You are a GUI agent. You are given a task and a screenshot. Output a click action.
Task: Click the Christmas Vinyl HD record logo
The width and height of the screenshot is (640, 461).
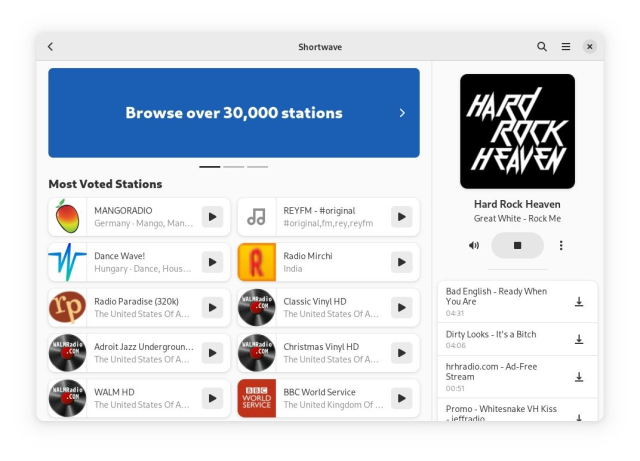click(x=257, y=353)
